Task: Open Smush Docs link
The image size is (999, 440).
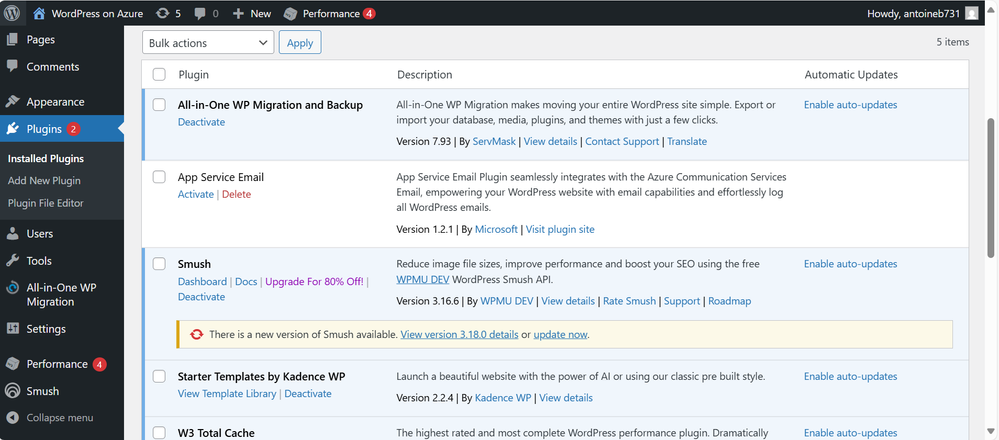Action: (246, 281)
